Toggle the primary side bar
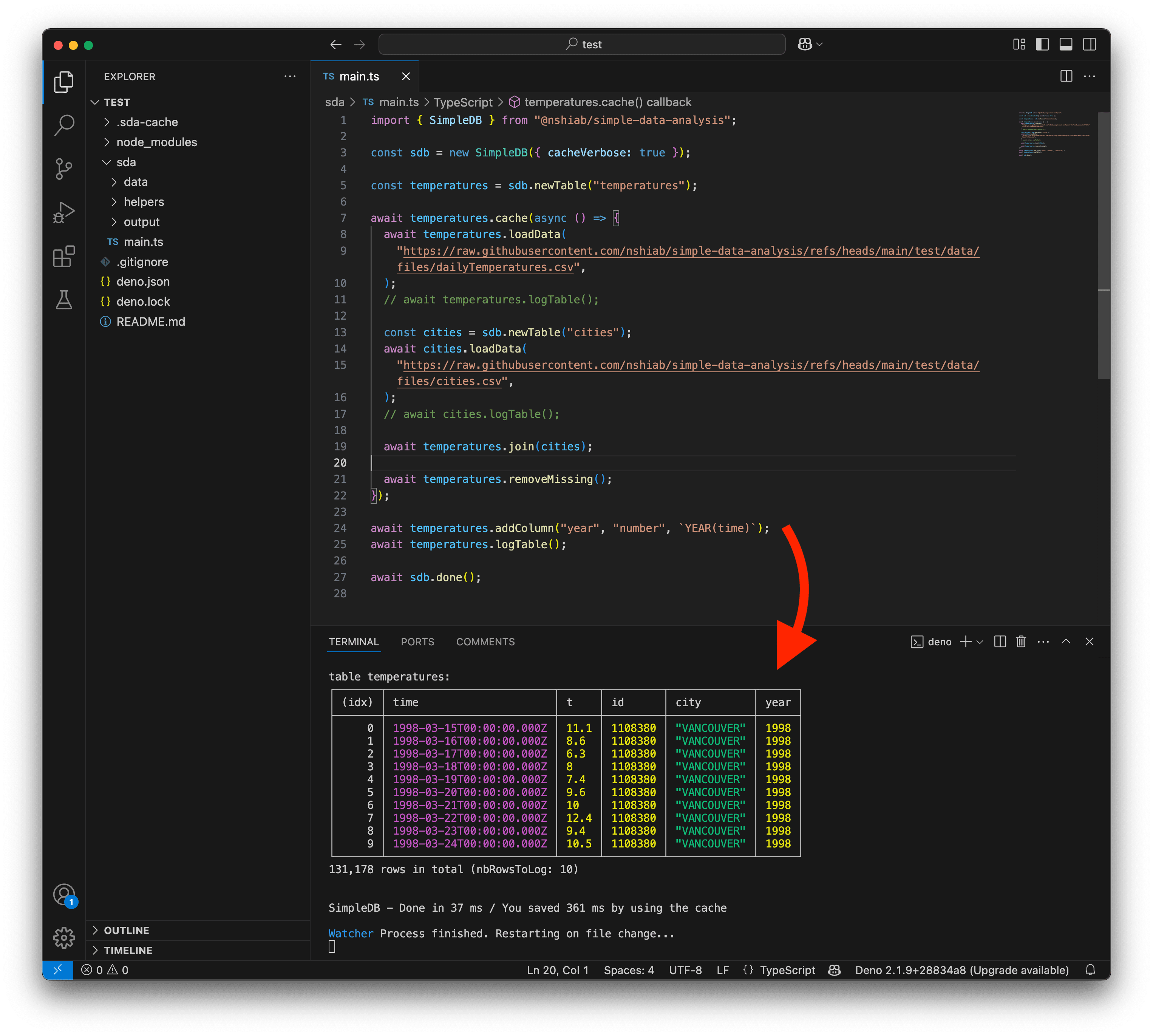The height and width of the screenshot is (1036, 1153). coord(1042,45)
